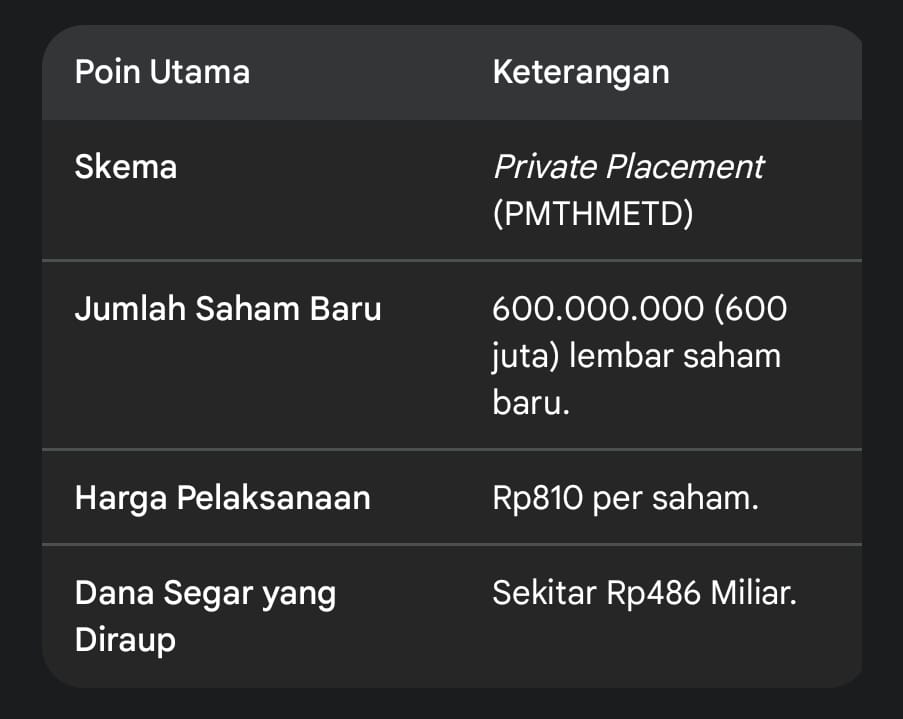Click the word "Miliar." in funds row
Screen dimensions: 903x719
click(753, 593)
